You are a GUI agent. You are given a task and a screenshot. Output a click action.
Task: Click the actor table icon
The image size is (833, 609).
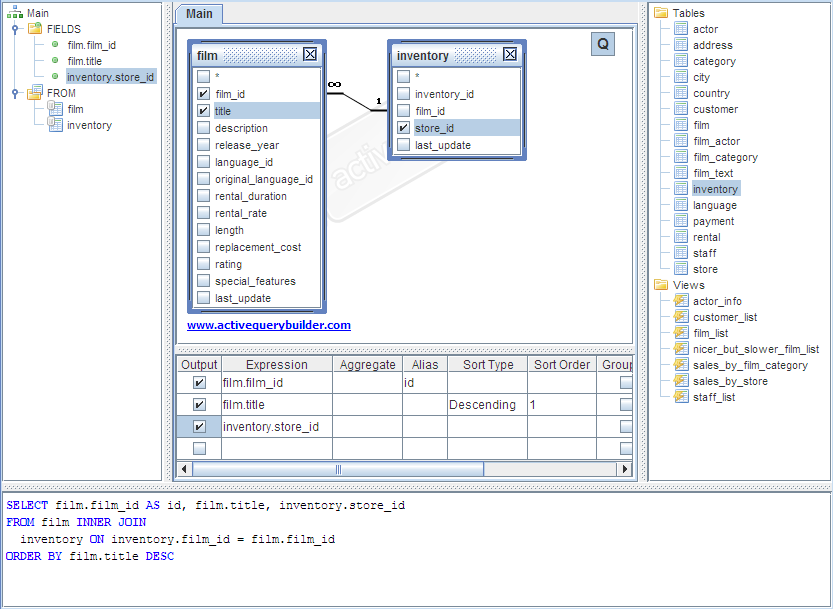681,29
